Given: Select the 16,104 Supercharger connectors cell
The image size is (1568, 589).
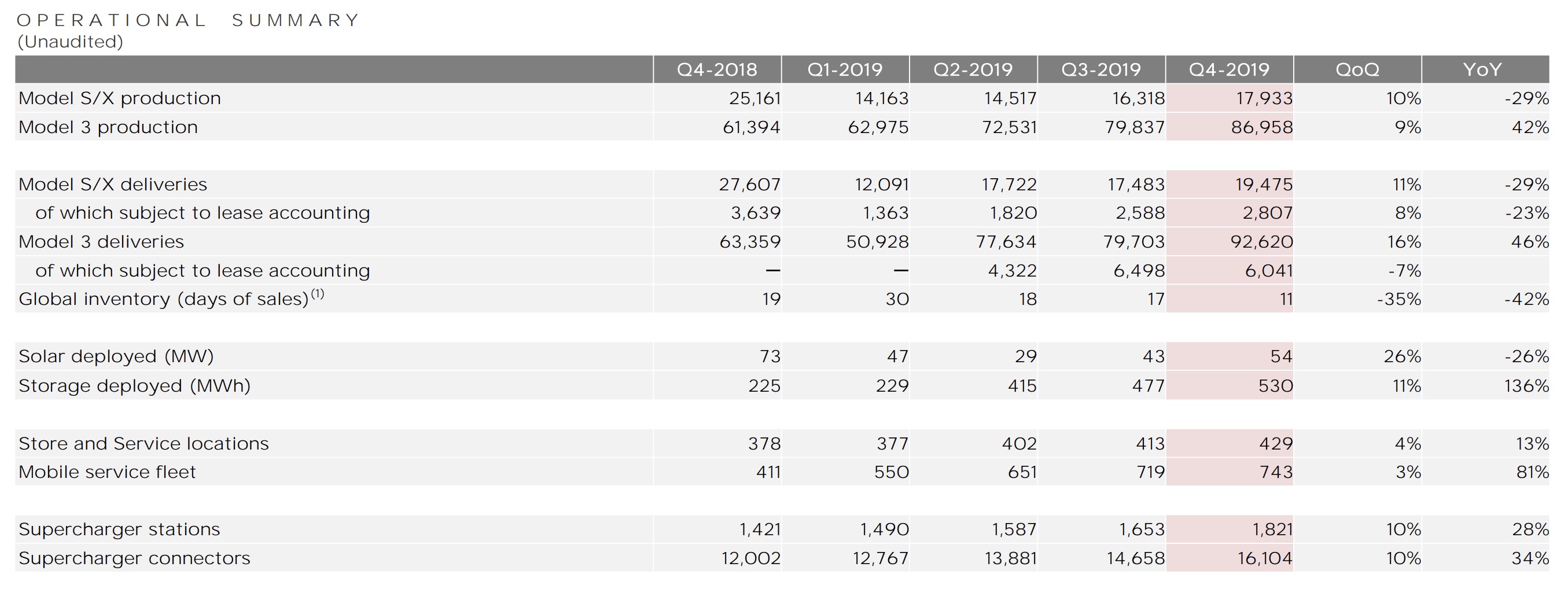Looking at the screenshot, I should [1264, 558].
